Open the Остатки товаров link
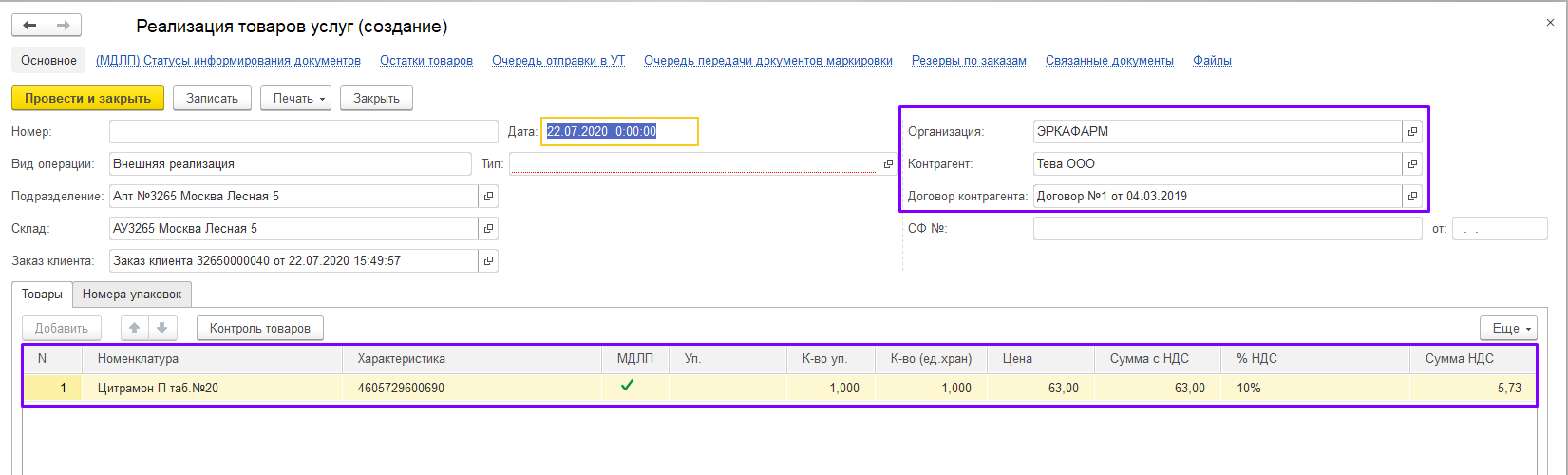 coord(425,61)
